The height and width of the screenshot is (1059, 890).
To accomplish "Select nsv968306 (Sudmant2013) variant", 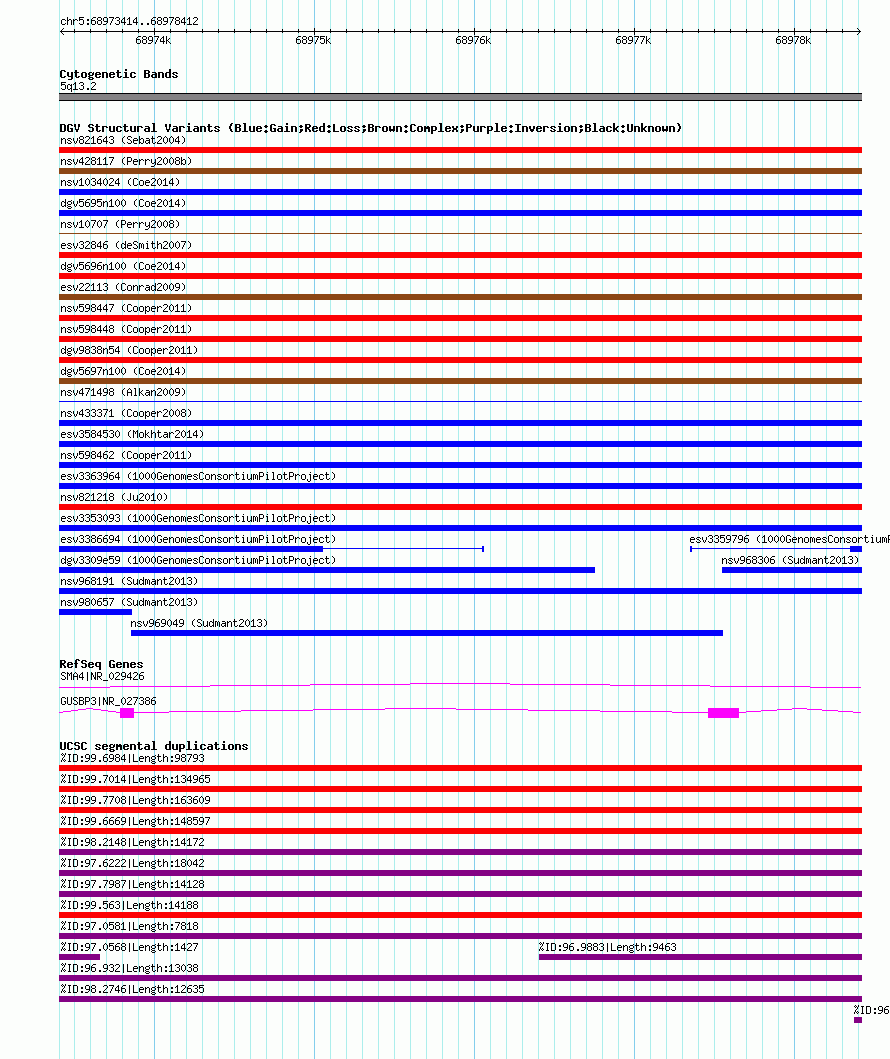I will 790,560.
